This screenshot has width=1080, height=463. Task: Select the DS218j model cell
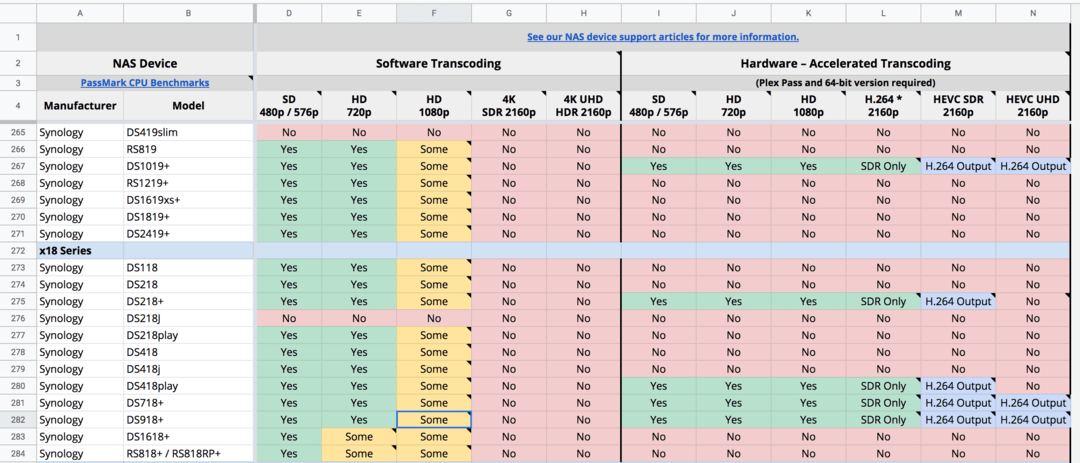pos(188,318)
